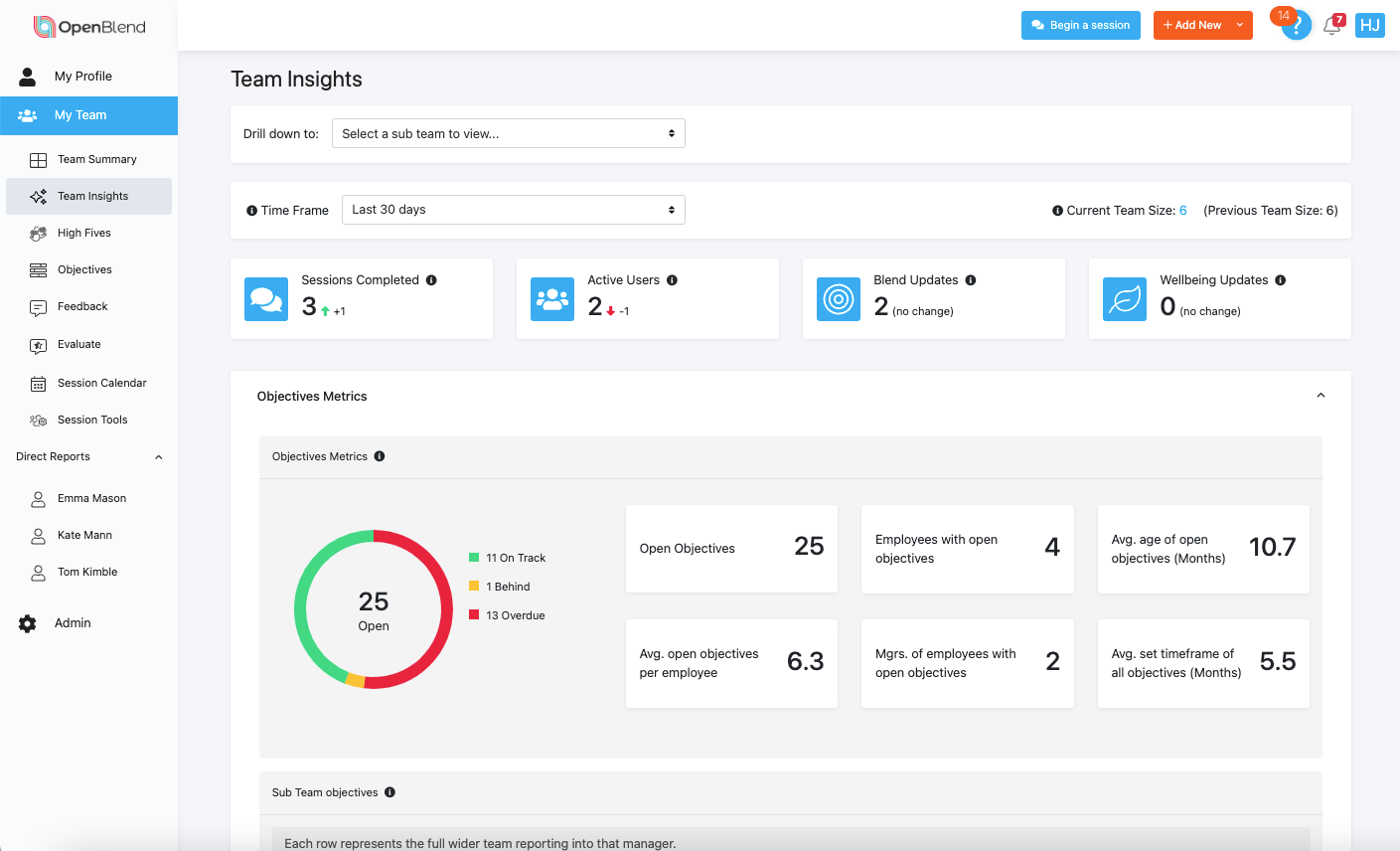The height and width of the screenshot is (851, 1400).
Task: Click the Employees with open objectives card
Action: [x=968, y=549]
